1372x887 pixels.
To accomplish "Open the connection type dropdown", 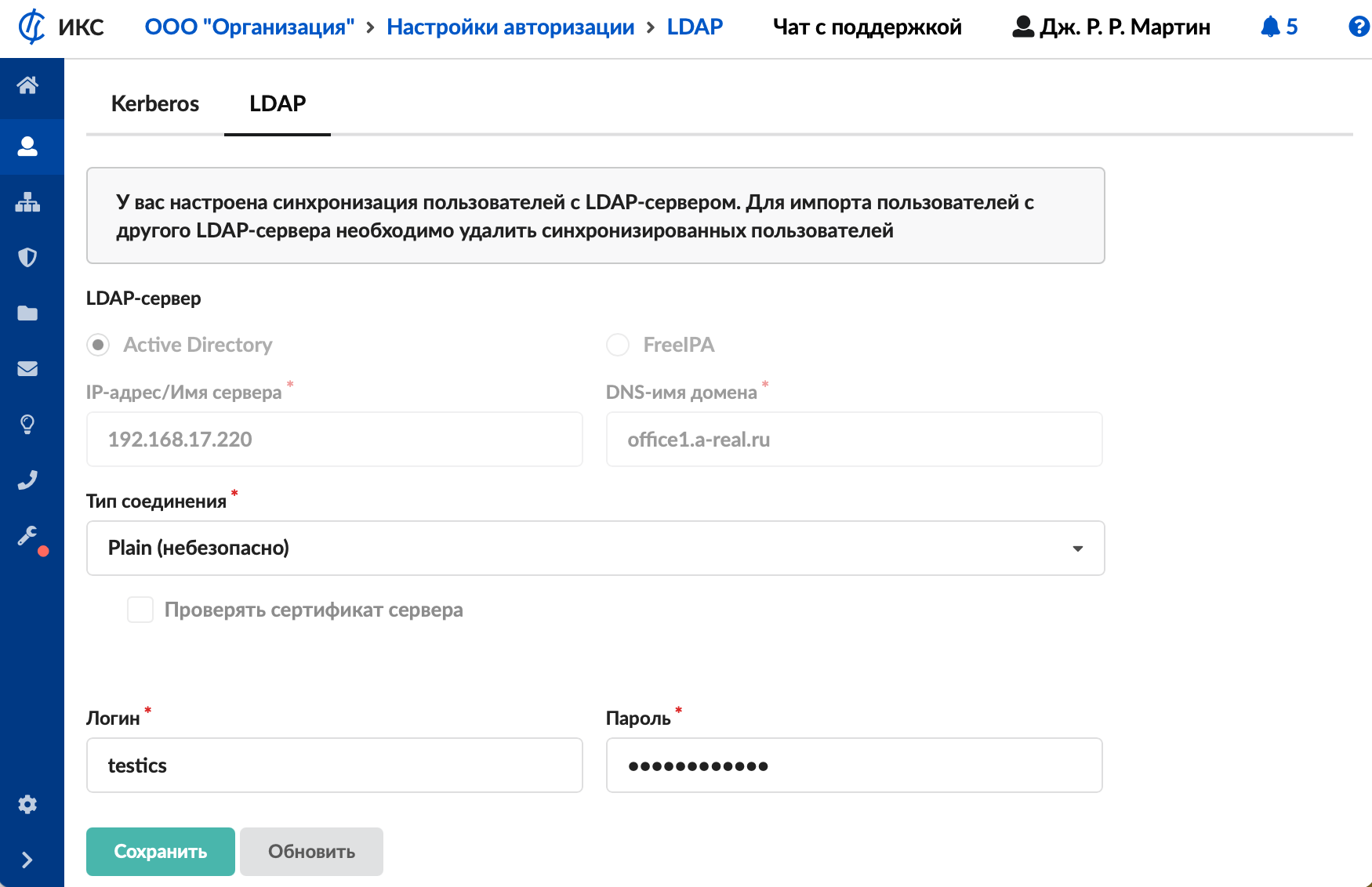I will click(x=595, y=548).
